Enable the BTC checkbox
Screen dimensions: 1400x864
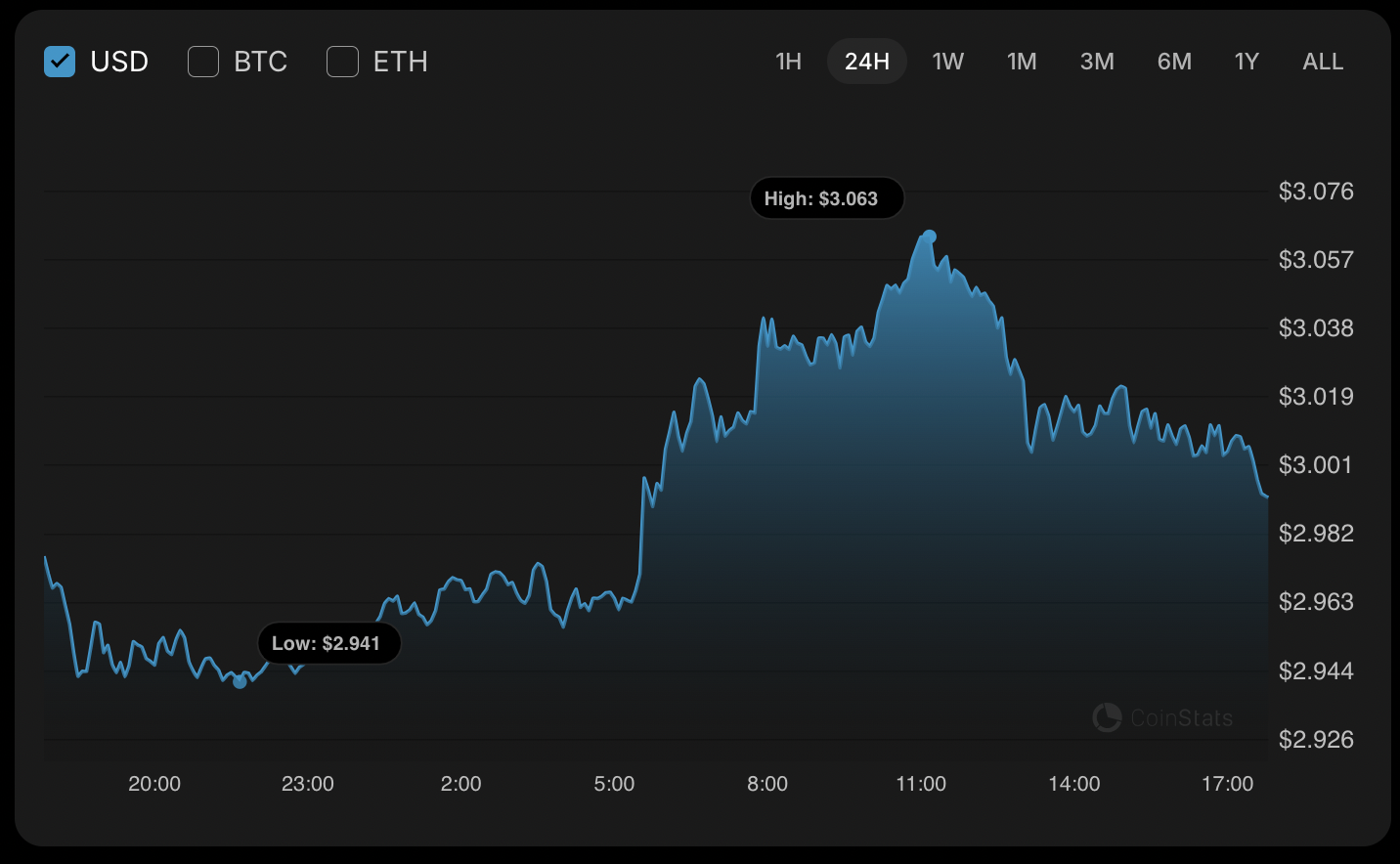tap(203, 62)
